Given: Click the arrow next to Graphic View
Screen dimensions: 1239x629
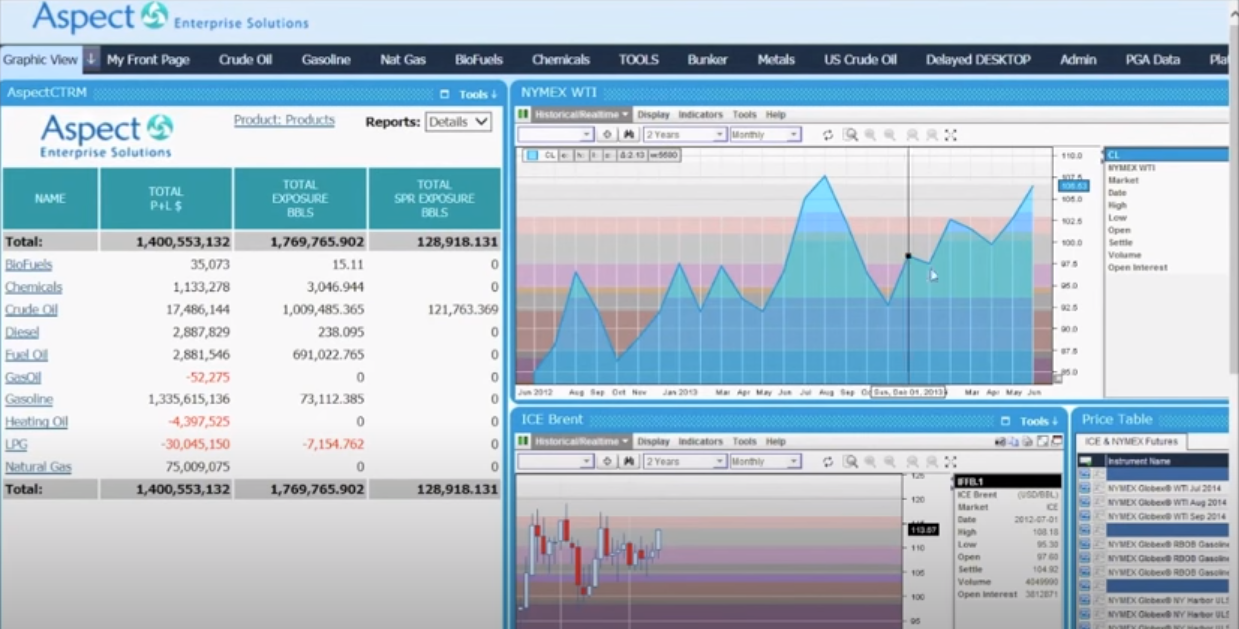Looking at the screenshot, I should [91, 59].
